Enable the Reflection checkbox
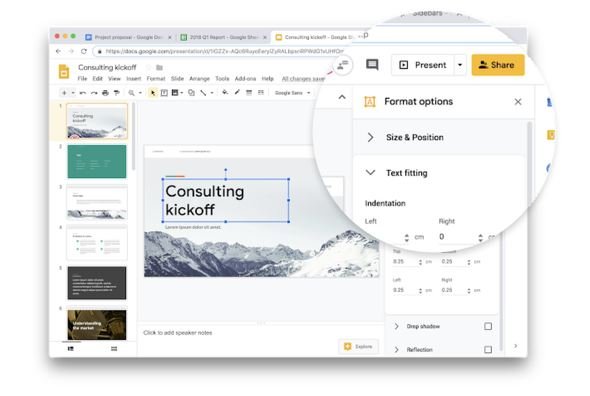Screen dimensions: 590x396 pyautogui.click(x=488, y=350)
